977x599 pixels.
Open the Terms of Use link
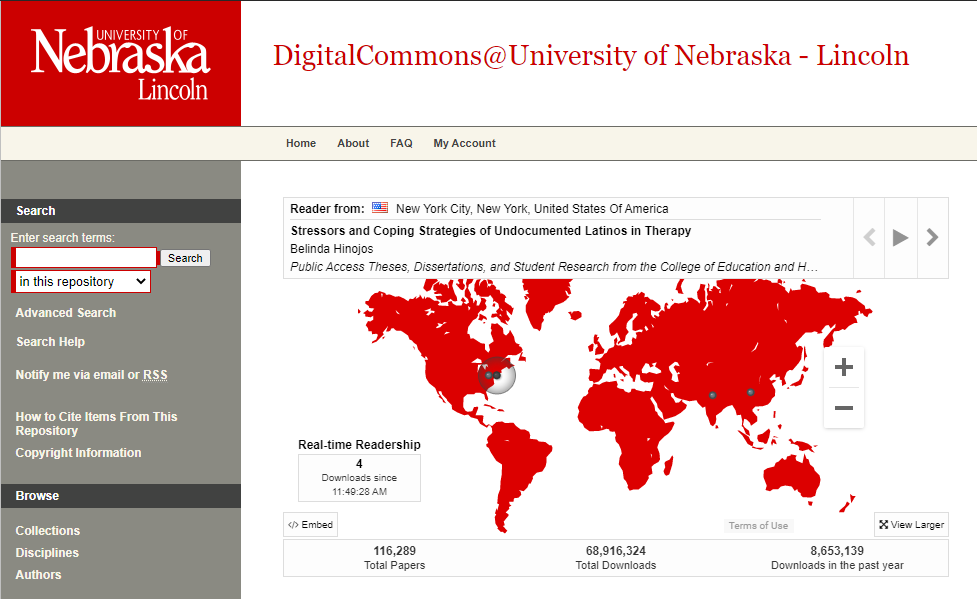click(758, 526)
